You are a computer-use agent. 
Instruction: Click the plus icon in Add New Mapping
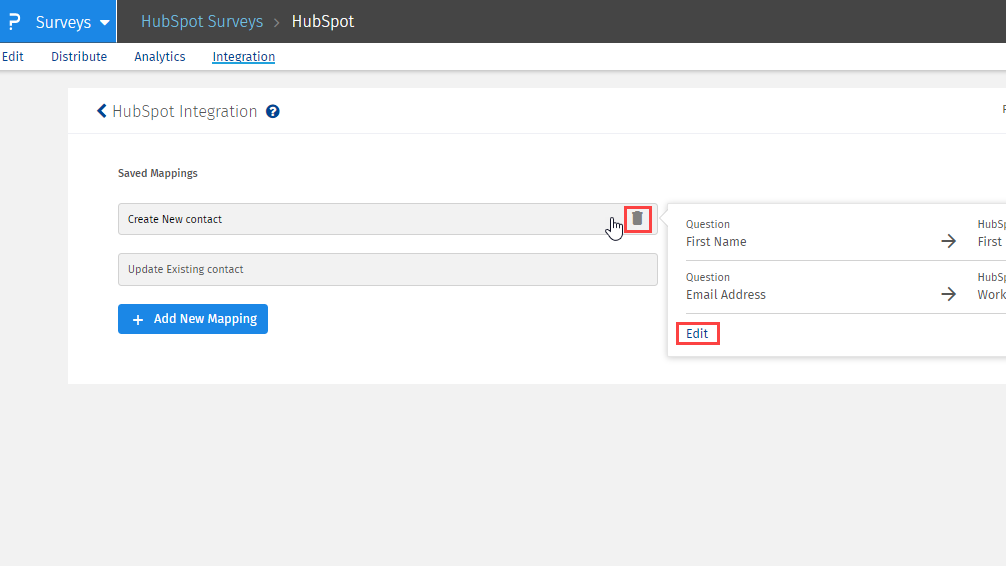coord(138,320)
